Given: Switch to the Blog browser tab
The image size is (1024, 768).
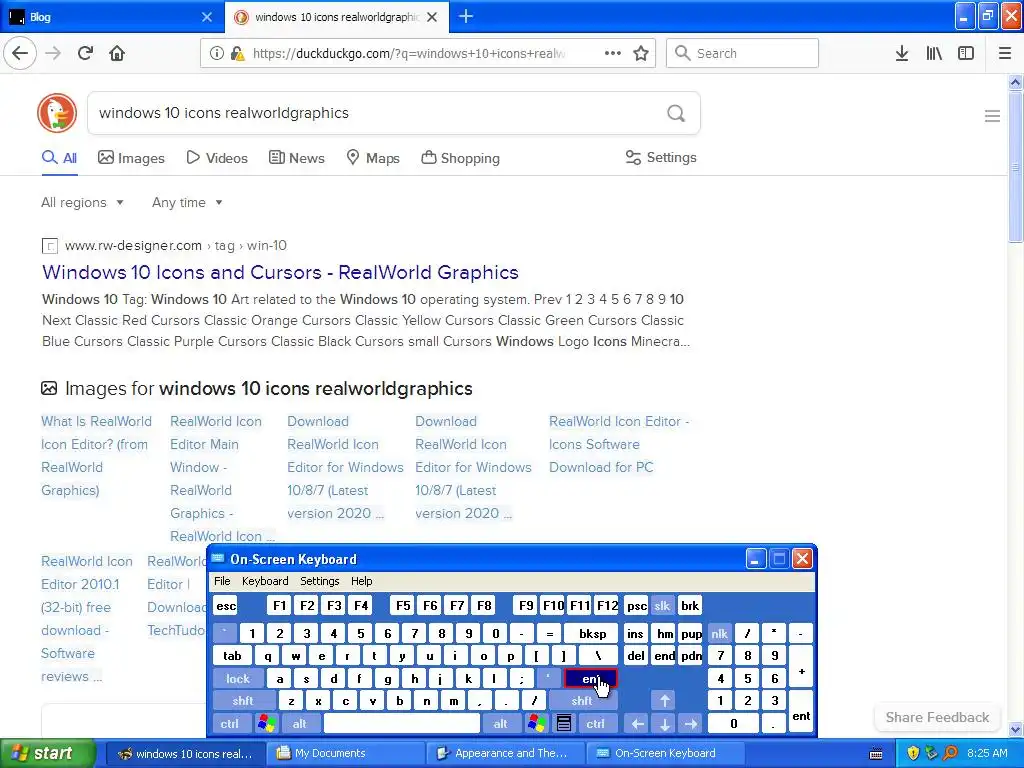Looking at the screenshot, I should (111, 16).
